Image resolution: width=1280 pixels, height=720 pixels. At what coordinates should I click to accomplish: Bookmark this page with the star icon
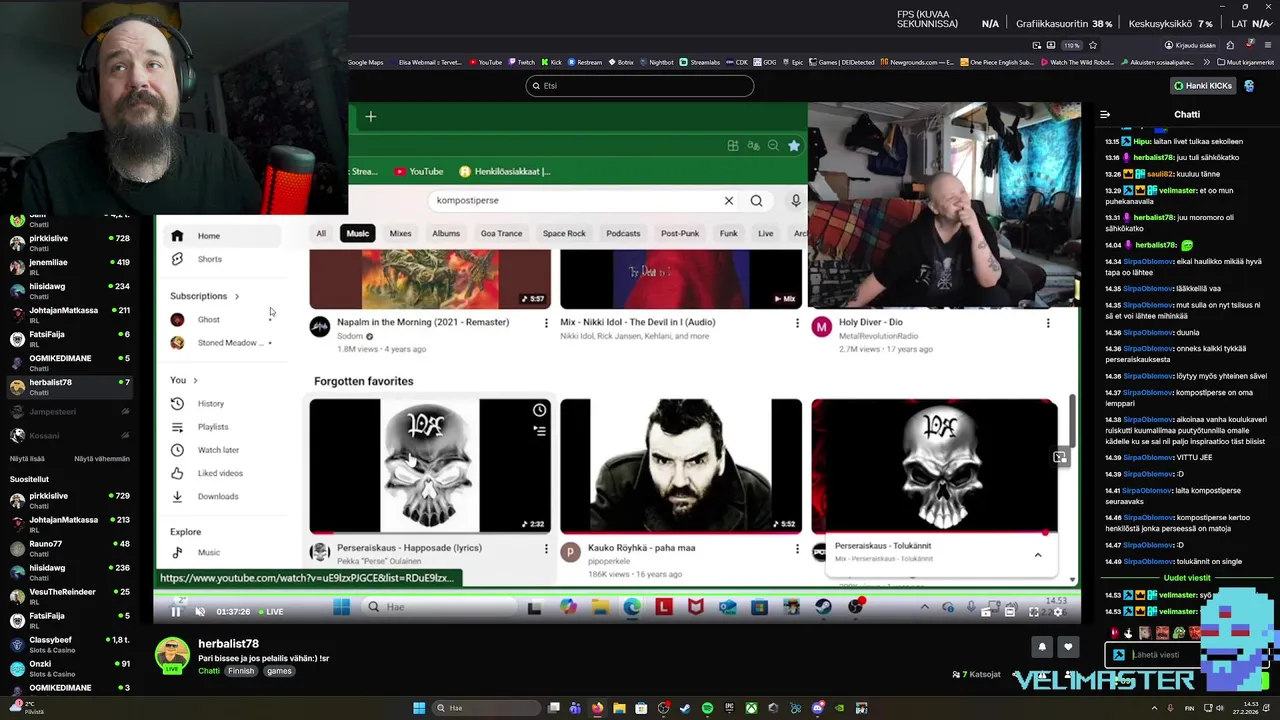pyautogui.click(x=1093, y=45)
